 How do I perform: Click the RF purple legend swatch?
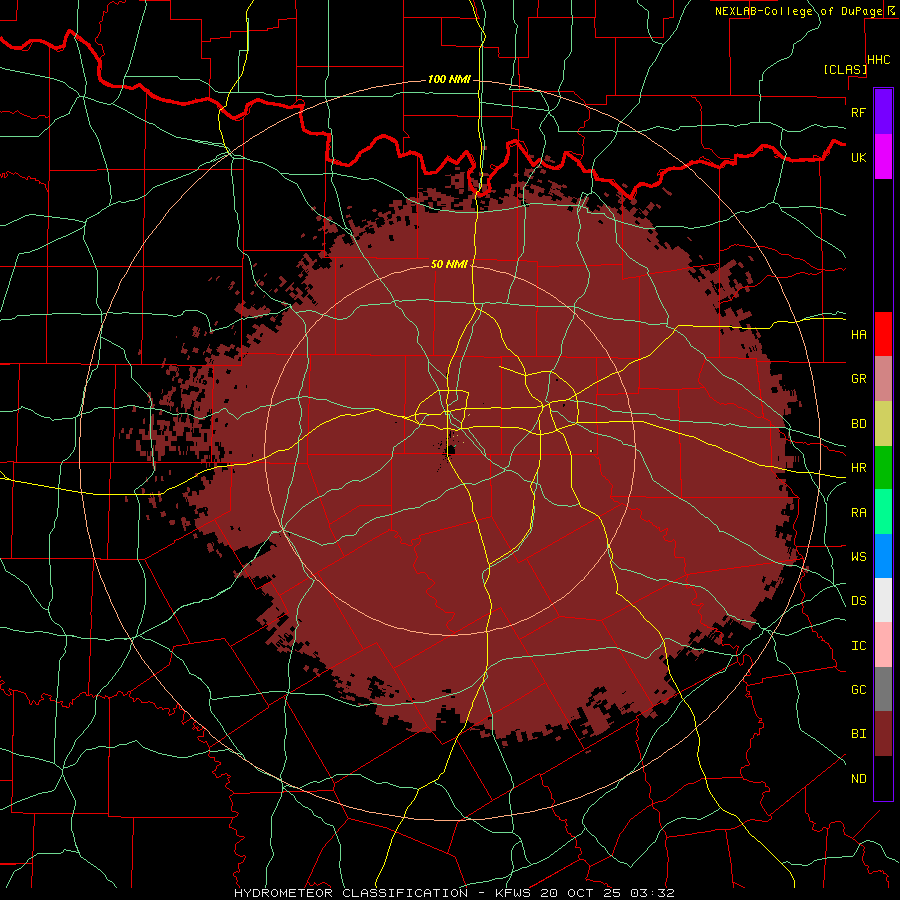883,112
